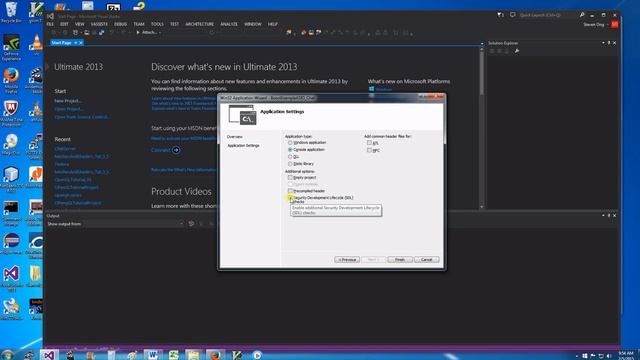Screen dimensions: 640x360
Task: Open the Solution Explorer window position dropdown
Action: click(x=603, y=43)
